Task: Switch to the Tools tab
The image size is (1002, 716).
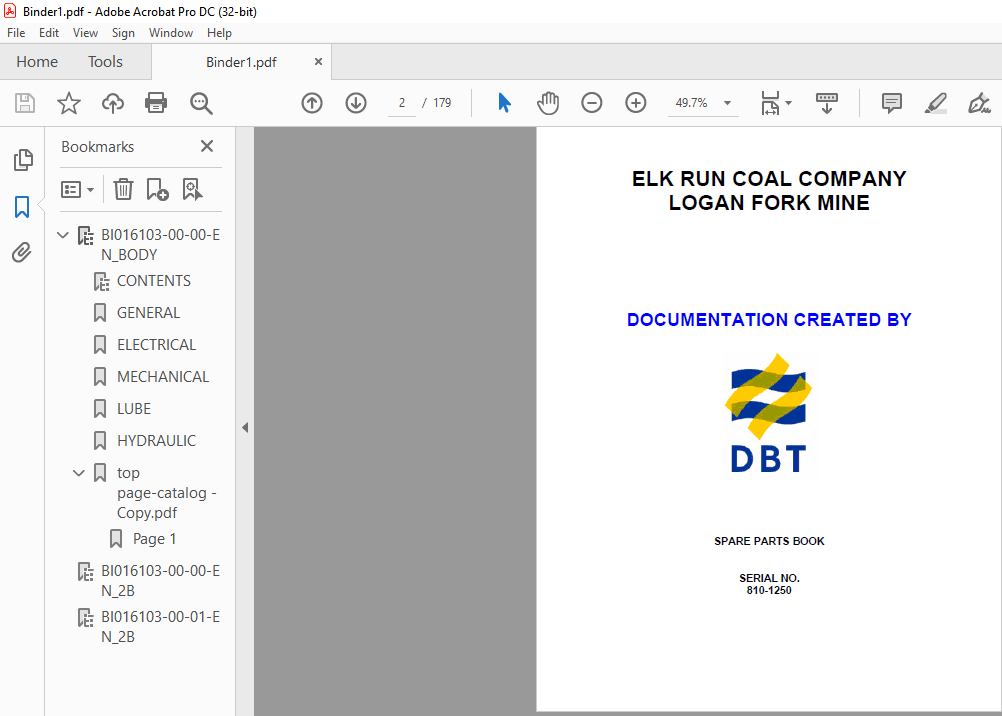Action: (105, 62)
